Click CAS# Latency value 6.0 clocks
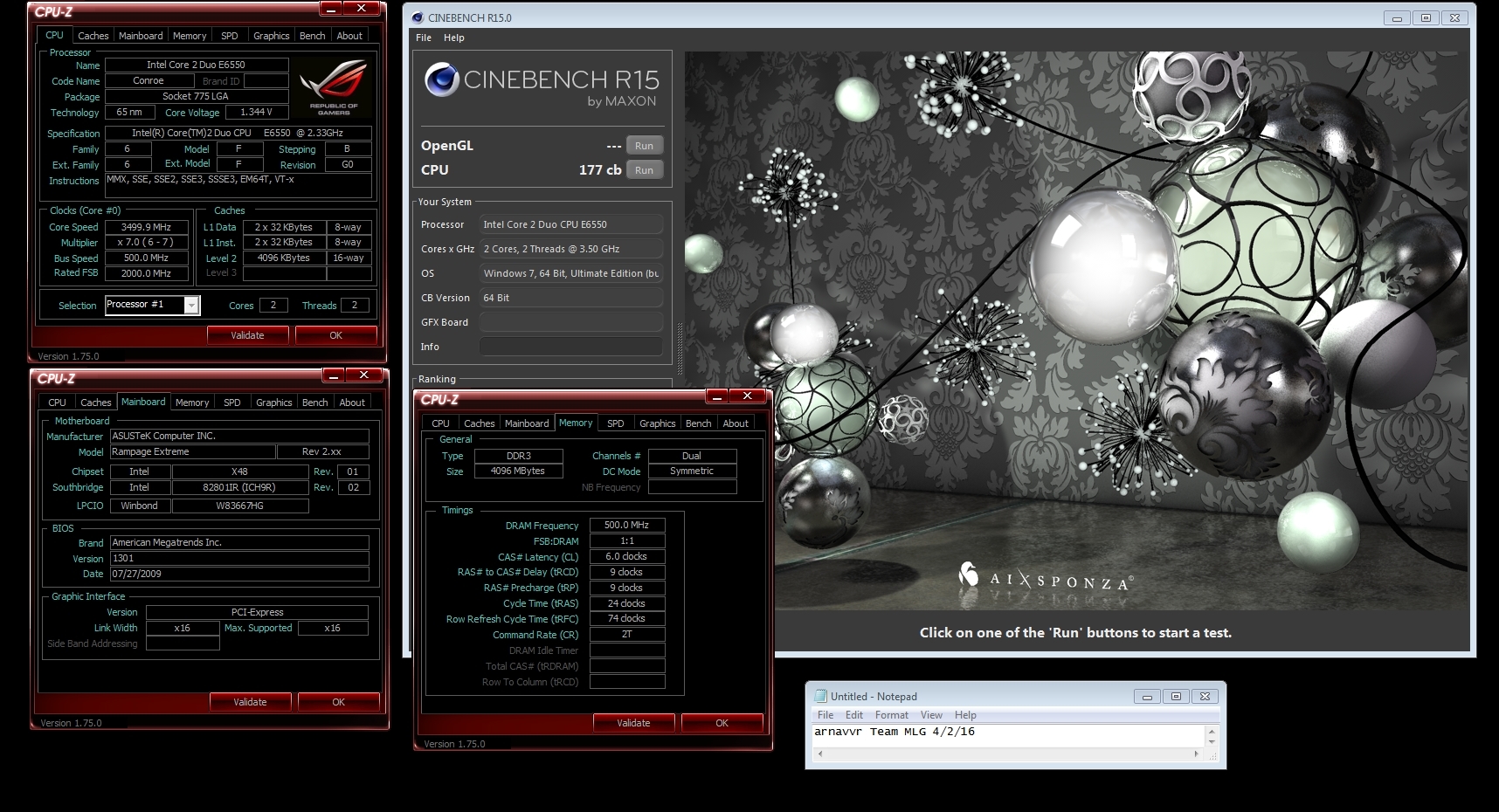Screen dimensions: 1499x812 tap(627, 556)
